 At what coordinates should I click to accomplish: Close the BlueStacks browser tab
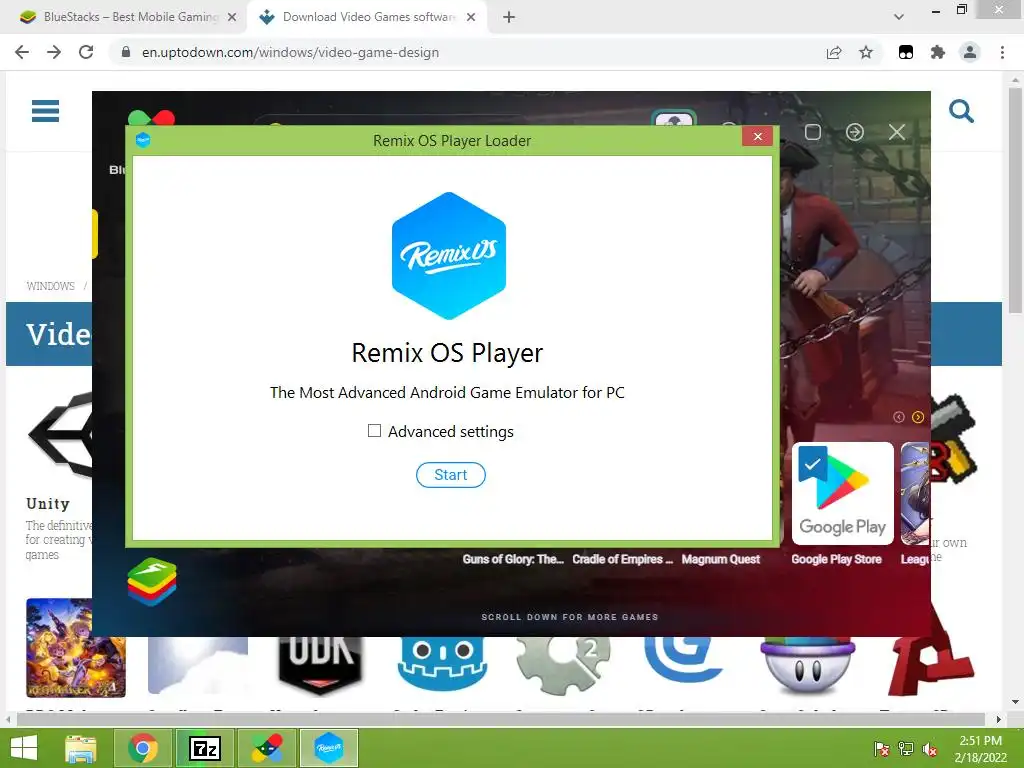point(232,17)
